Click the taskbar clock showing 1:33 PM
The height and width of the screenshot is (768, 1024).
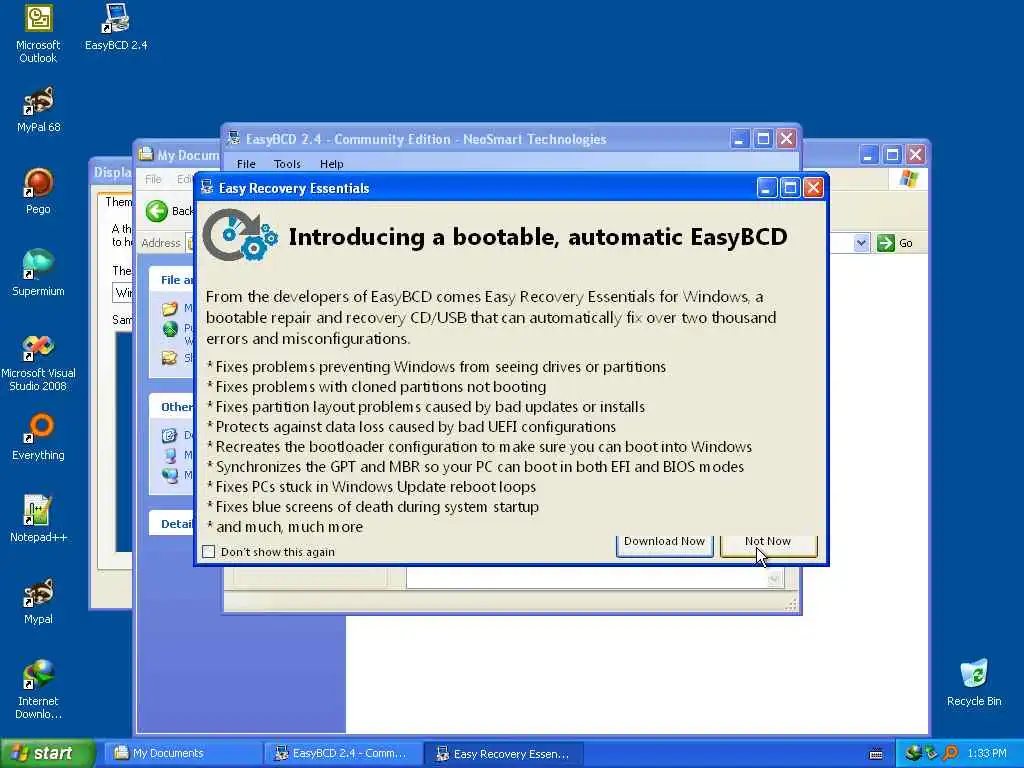pos(987,754)
